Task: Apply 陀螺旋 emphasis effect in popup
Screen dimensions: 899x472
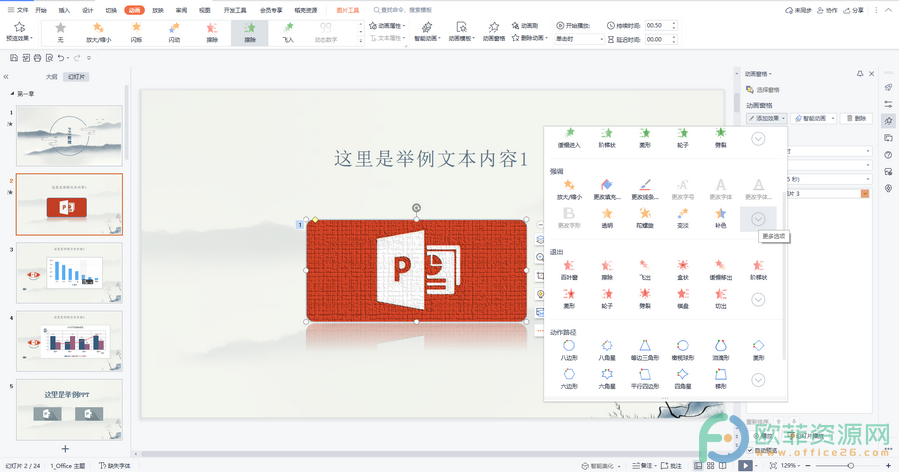Action: tap(645, 218)
